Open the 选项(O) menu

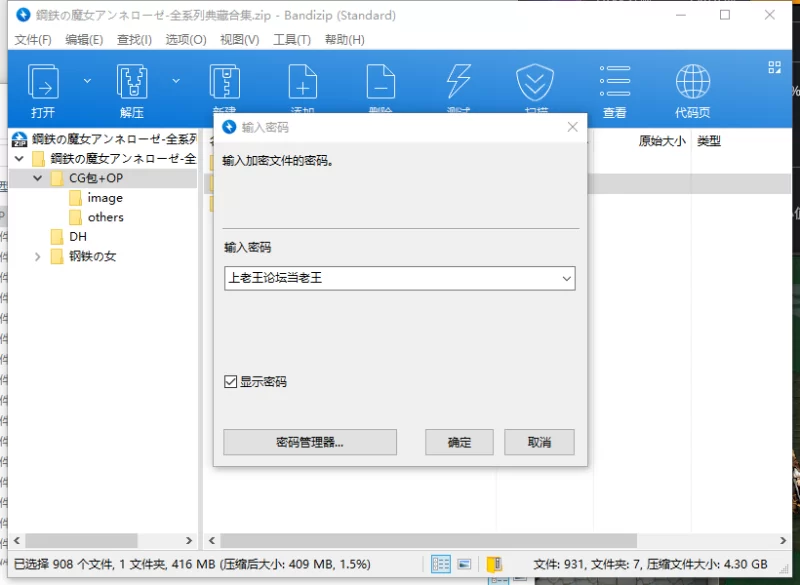186,40
